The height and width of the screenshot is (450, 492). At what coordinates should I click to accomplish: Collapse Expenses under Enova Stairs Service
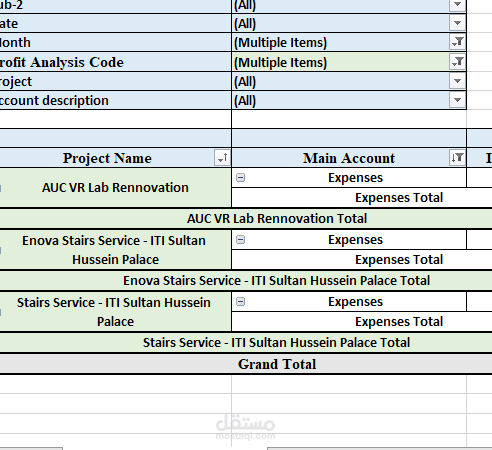(240, 240)
